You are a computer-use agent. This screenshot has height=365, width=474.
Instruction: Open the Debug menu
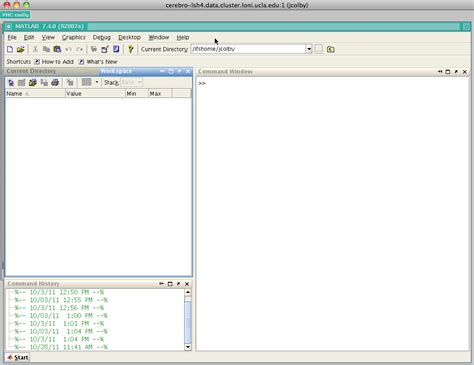102,37
